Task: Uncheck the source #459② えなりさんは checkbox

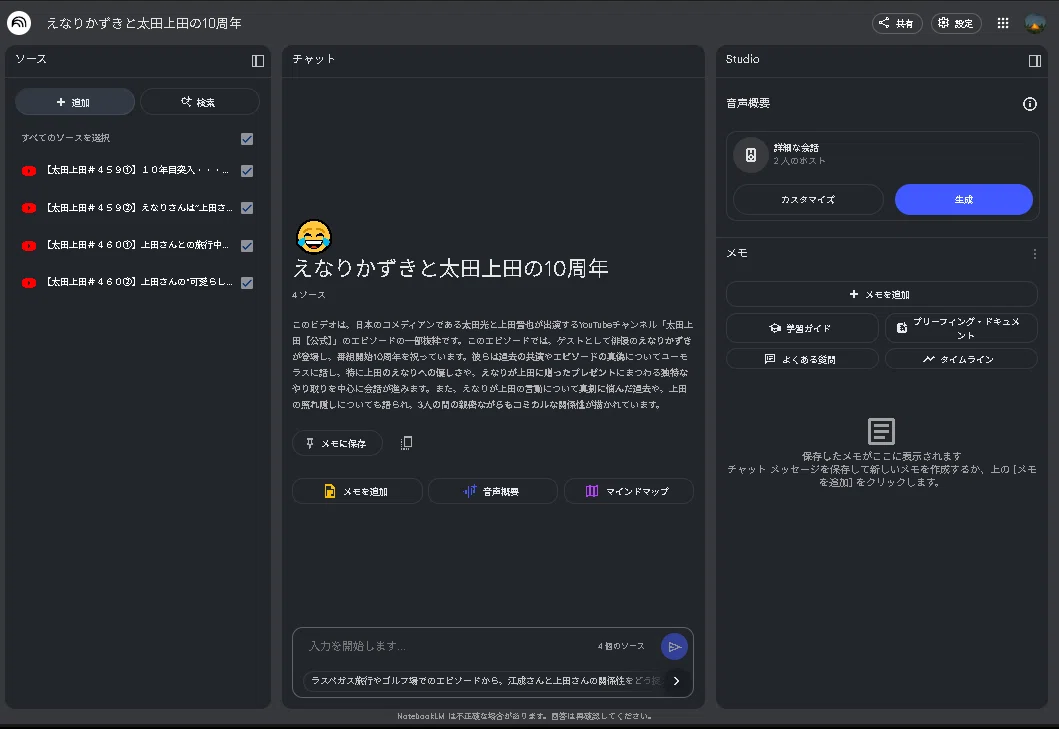Action: coord(247,208)
